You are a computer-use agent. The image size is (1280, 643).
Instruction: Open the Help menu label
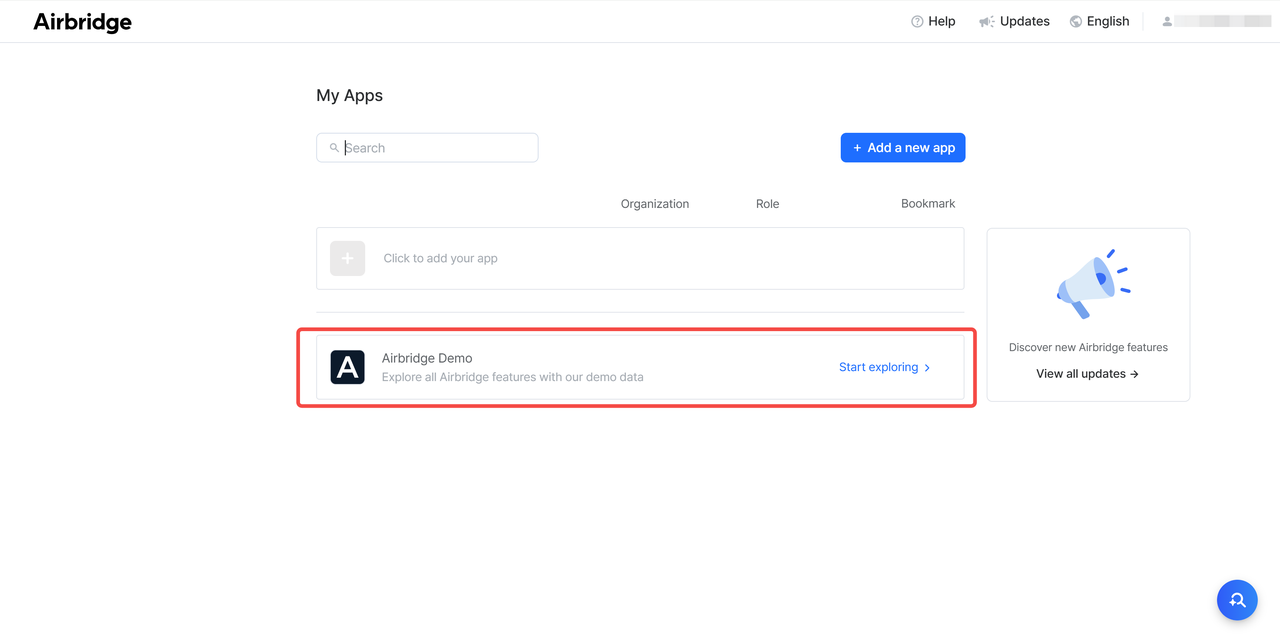tap(942, 21)
